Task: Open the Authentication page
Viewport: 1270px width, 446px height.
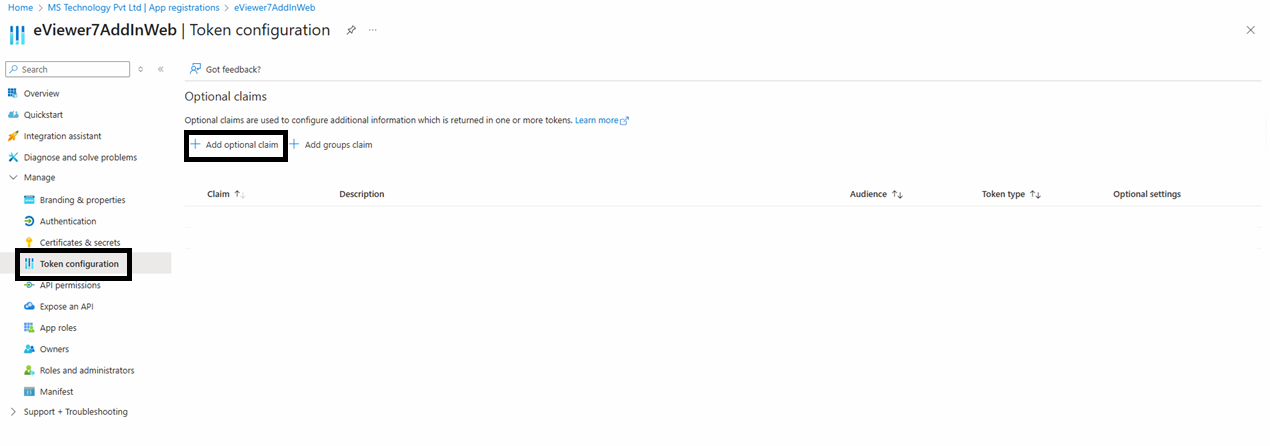Action: point(68,221)
